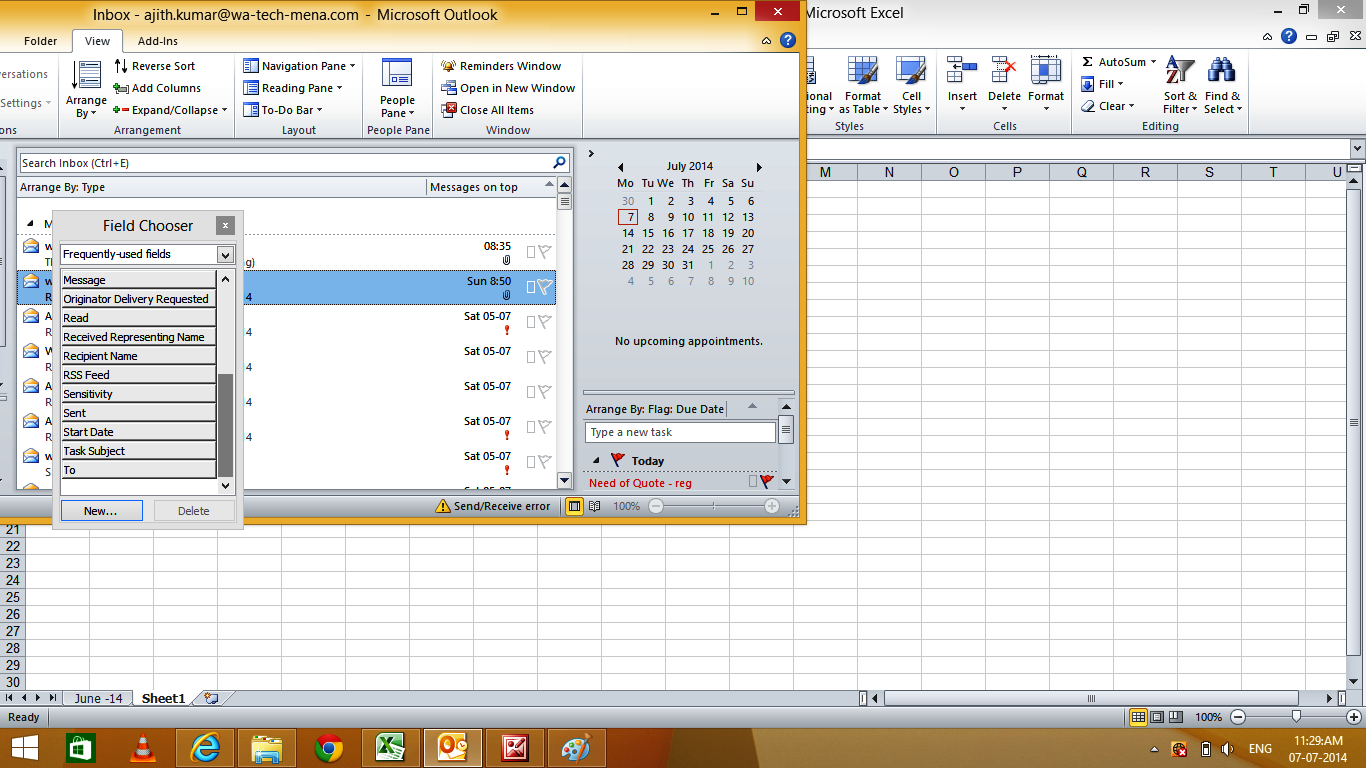Click category box on the 08:35 message

531,252
